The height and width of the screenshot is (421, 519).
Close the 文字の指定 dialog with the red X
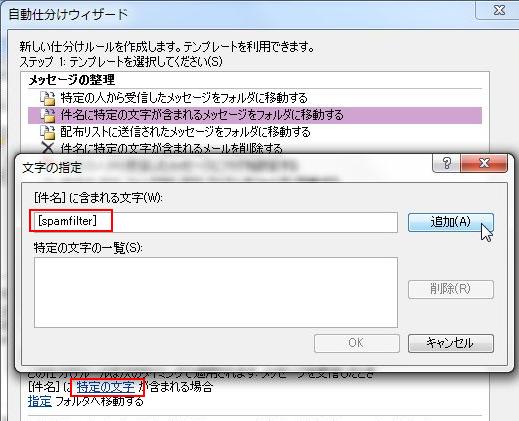click(x=484, y=163)
